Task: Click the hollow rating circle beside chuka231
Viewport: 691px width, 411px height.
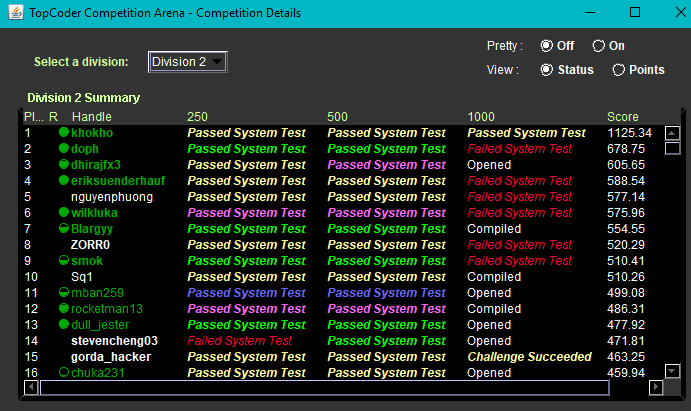Action: pyautogui.click(x=64, y=372)
